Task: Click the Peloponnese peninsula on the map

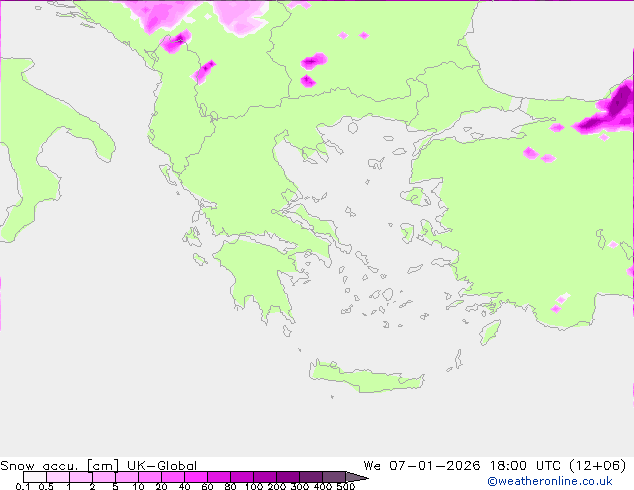Action: coord(261,275)
